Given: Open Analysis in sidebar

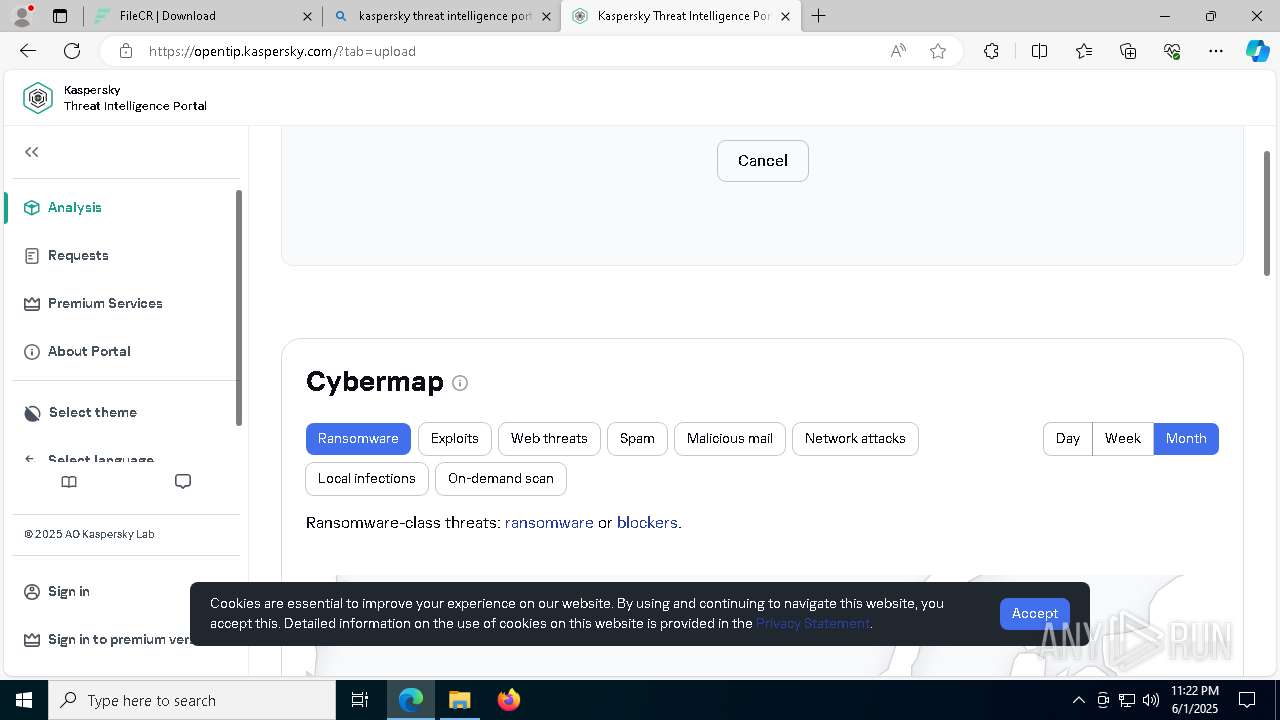Looking at the screenshot, I should click(x=75, y=207).
